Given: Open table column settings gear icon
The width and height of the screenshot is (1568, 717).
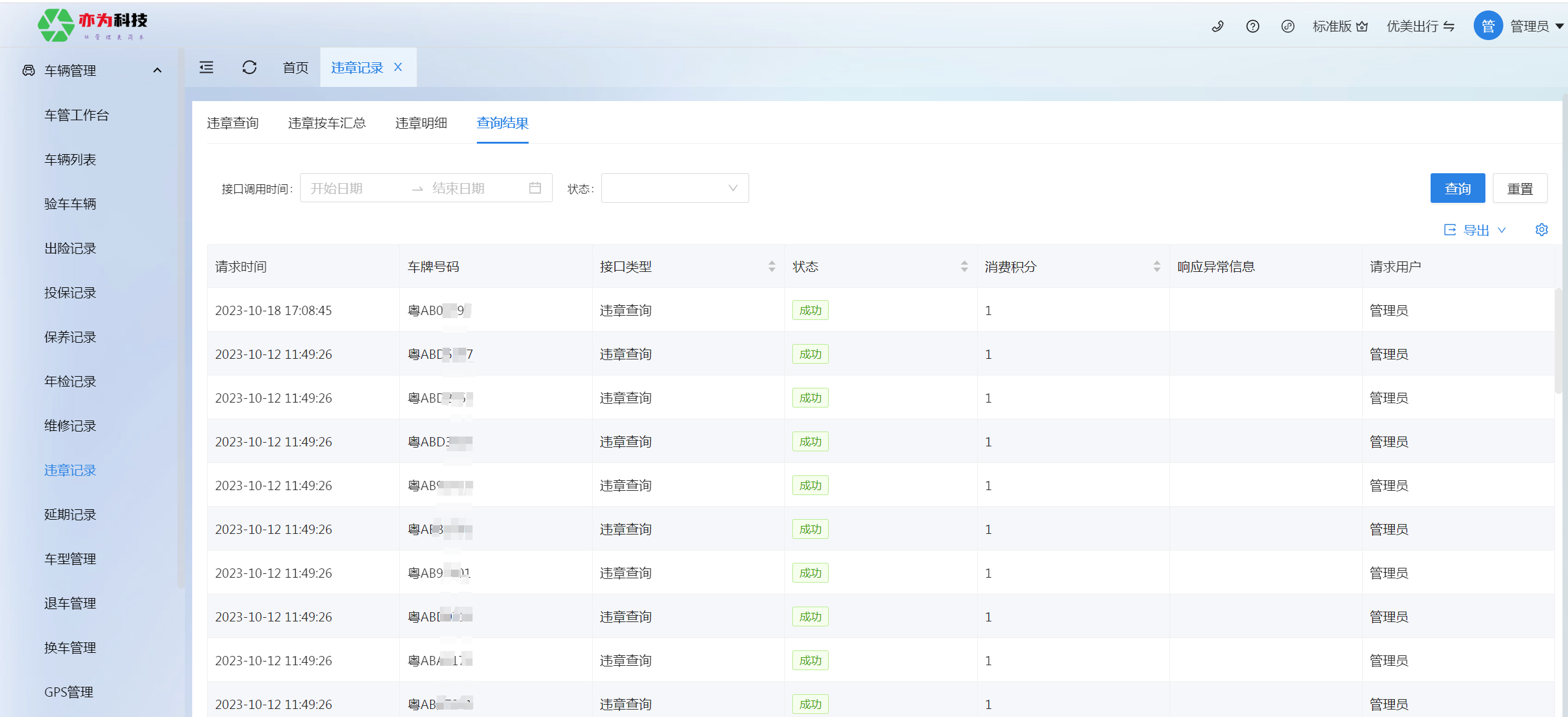Looking at the screenshot, I should 1542,230.
